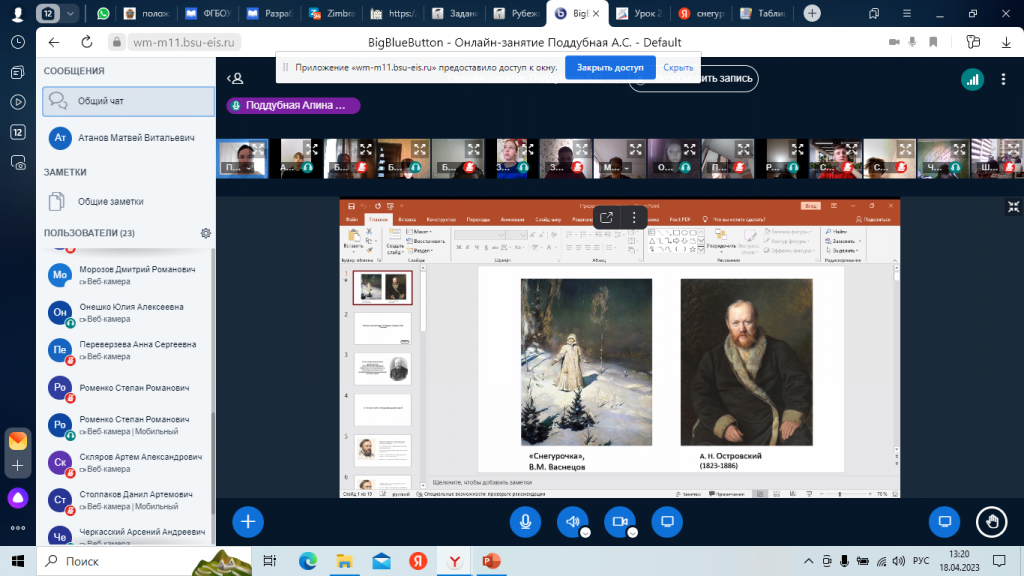
Task: Select user Онешко Юлия Алексеевна
Action: click(129, 313)
